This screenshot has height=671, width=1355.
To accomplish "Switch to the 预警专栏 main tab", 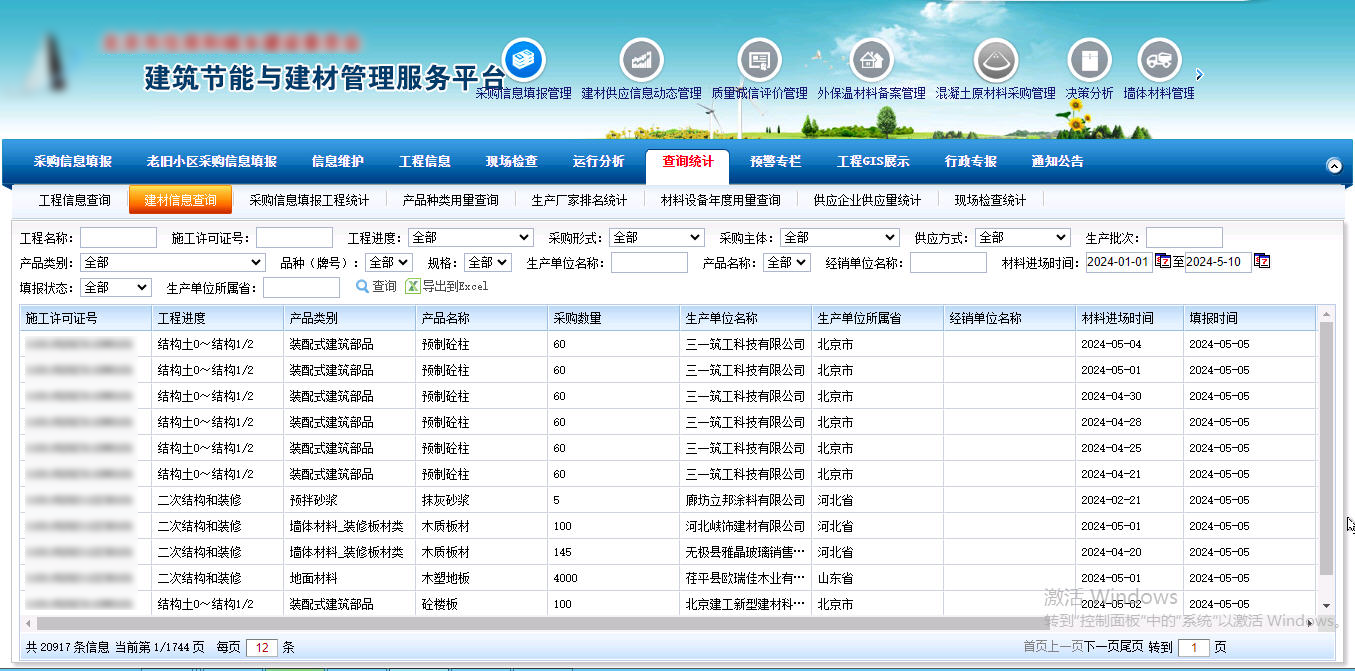I will pos(775,162).
